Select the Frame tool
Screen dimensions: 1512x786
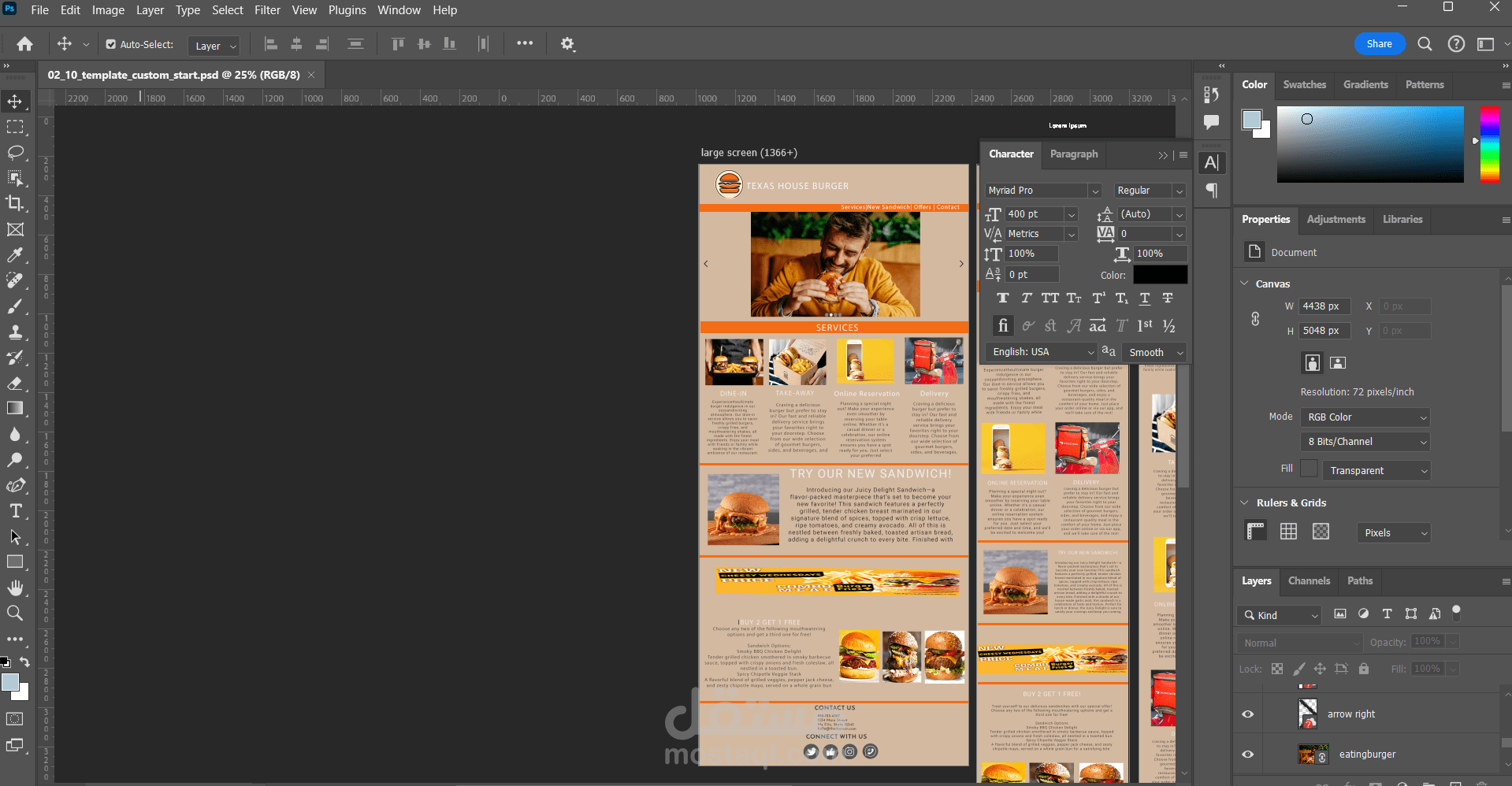pos(15,229)
